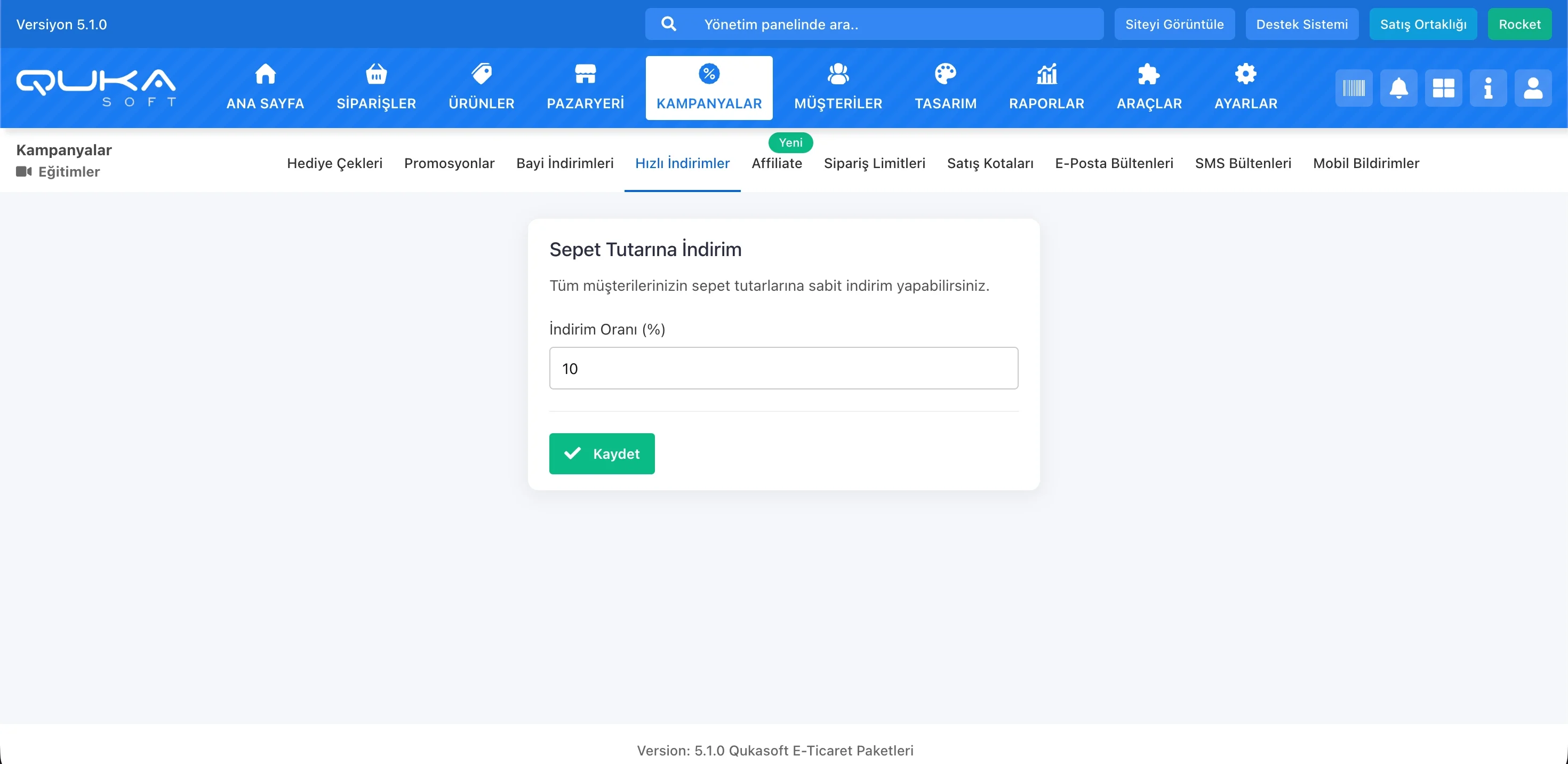Click the barcode scanner icon
Image resolution: width=1568 pixels, height=764 pixels.
[x=1354, y=88]
